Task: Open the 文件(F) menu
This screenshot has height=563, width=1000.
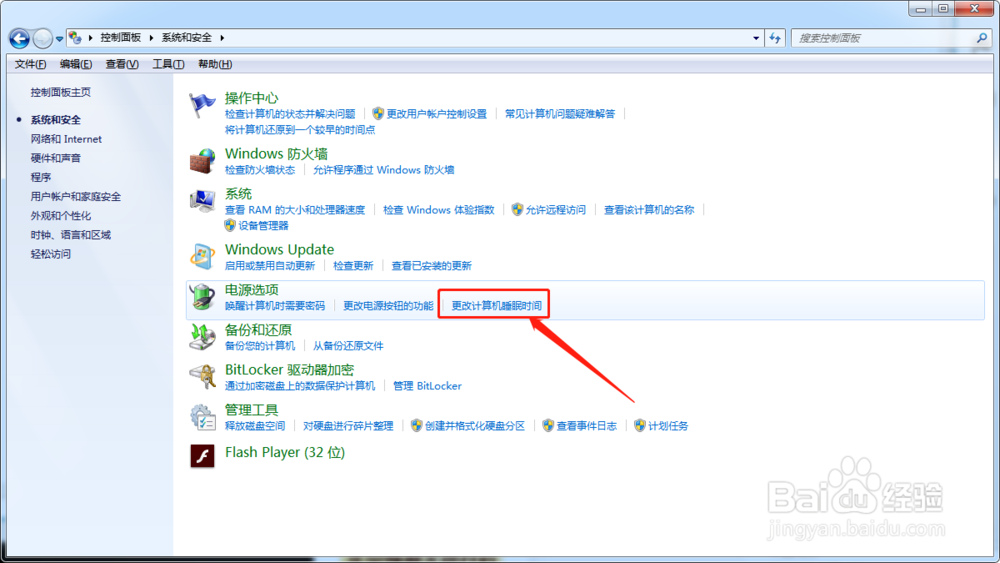Action: [x=30, y=64]
